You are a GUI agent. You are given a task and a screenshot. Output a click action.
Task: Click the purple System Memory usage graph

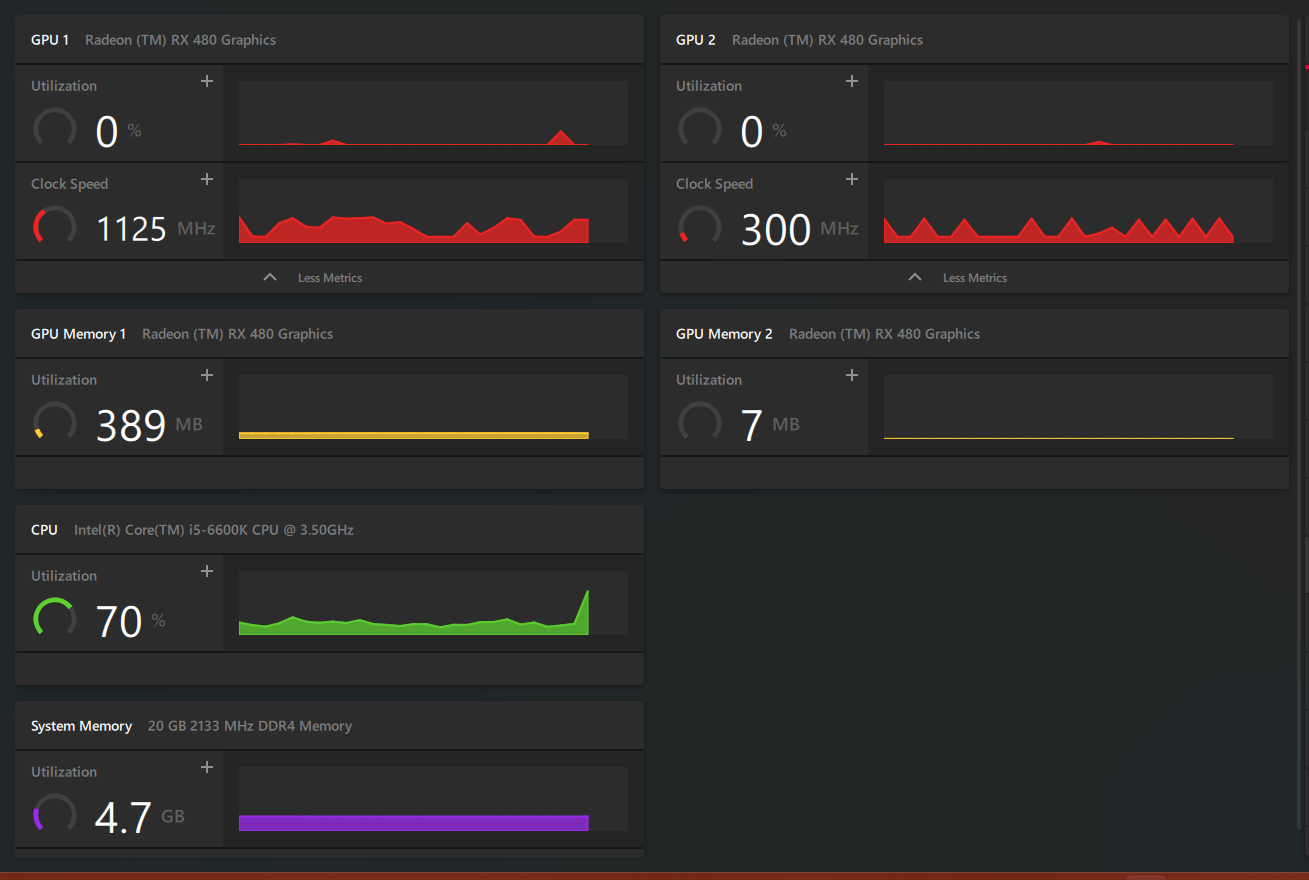click(x=433, y=799)
